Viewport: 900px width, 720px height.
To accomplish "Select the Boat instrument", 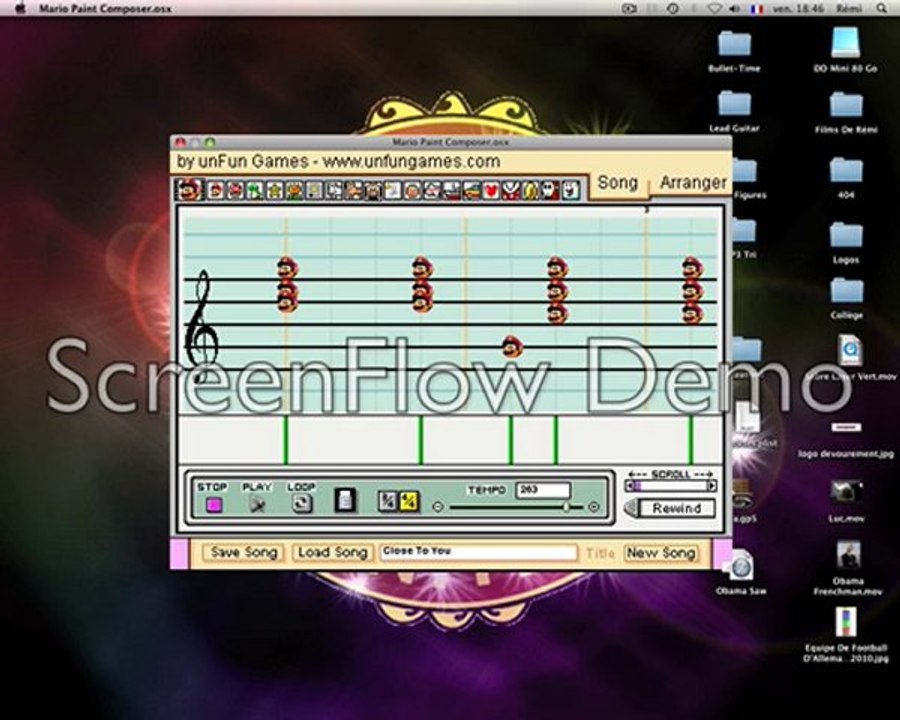I will 452,190.
